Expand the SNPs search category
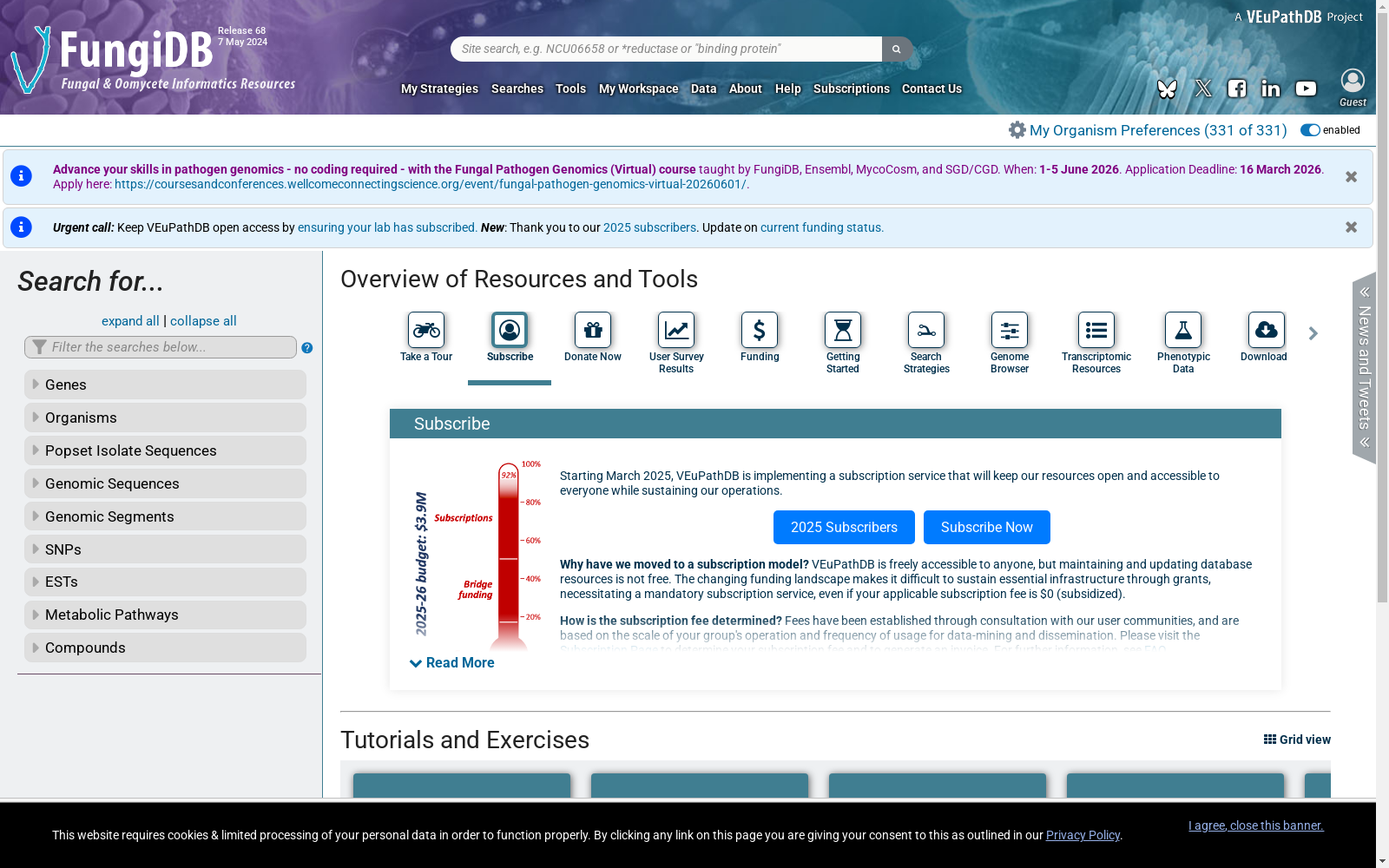1389x868 pixels. (165, 549)
